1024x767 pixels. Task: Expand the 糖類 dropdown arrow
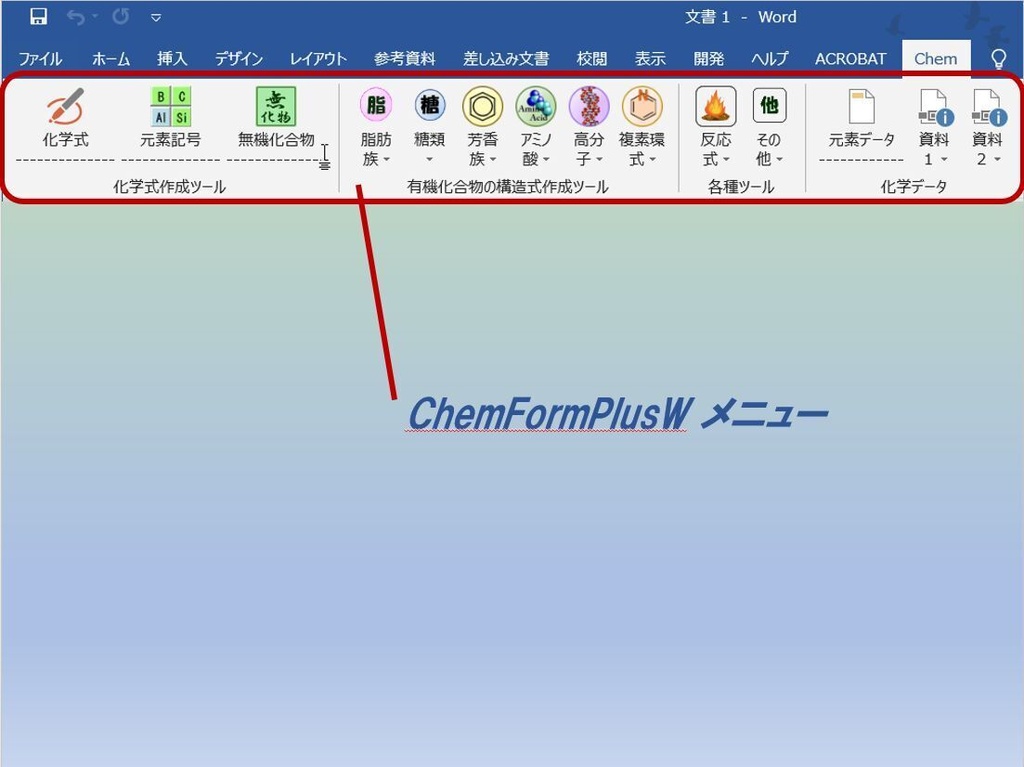(x=430, y=159)
